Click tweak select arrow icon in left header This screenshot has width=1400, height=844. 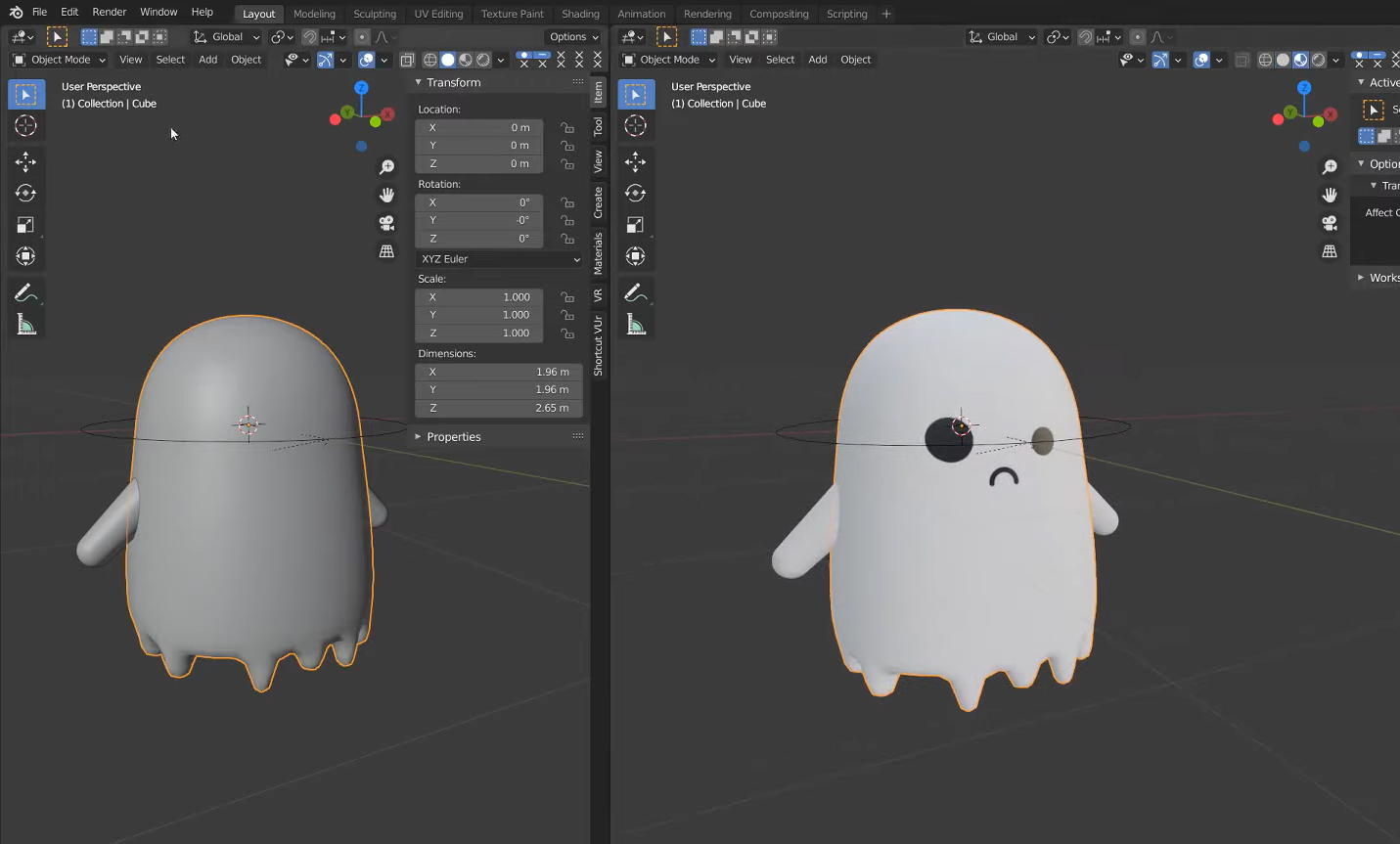click(x=57, y=37)
